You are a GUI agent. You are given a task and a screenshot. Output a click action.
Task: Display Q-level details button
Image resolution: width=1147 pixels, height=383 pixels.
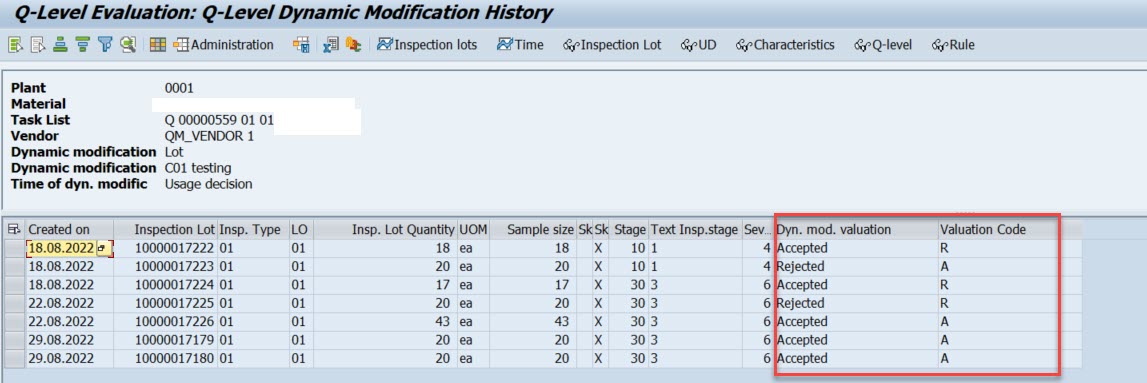point(883,45)
